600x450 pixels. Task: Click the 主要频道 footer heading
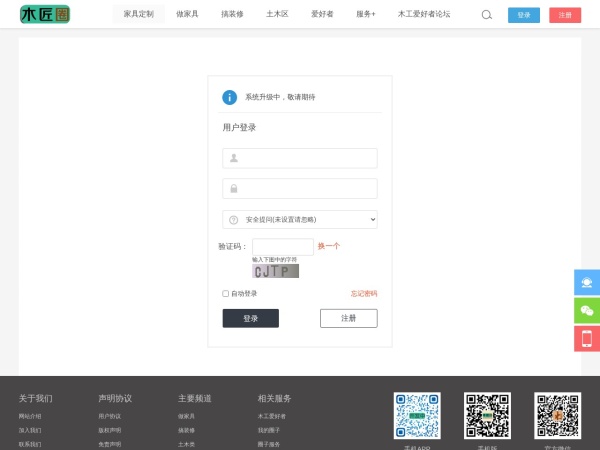195,399
